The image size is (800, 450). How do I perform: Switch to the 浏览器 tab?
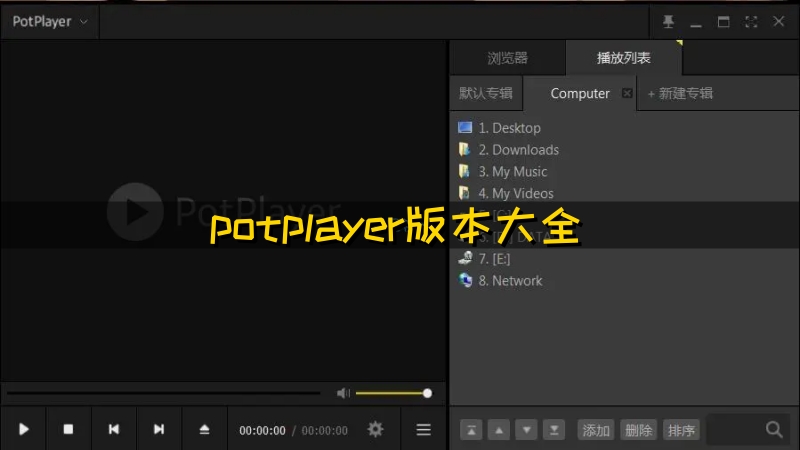[x=507, y=58]
